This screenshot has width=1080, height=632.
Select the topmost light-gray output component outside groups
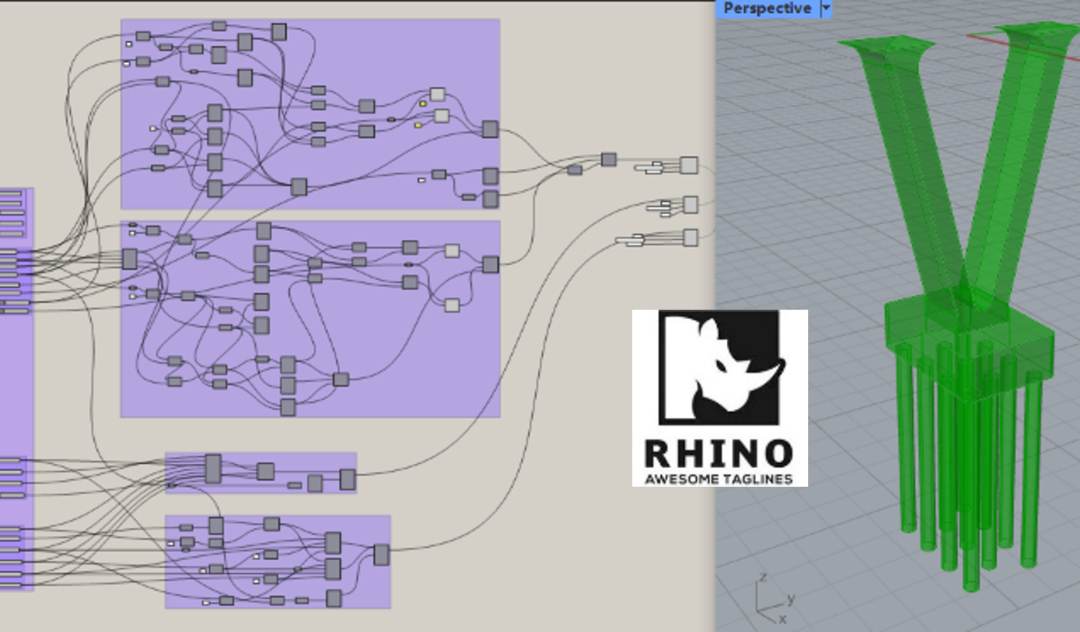(689, 165)
